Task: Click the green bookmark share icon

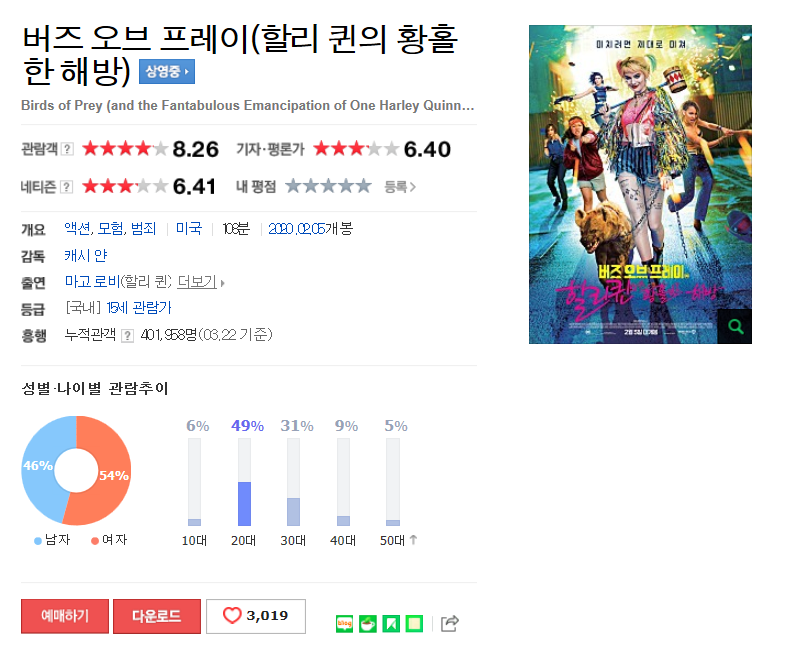Action: pos(391,623)
